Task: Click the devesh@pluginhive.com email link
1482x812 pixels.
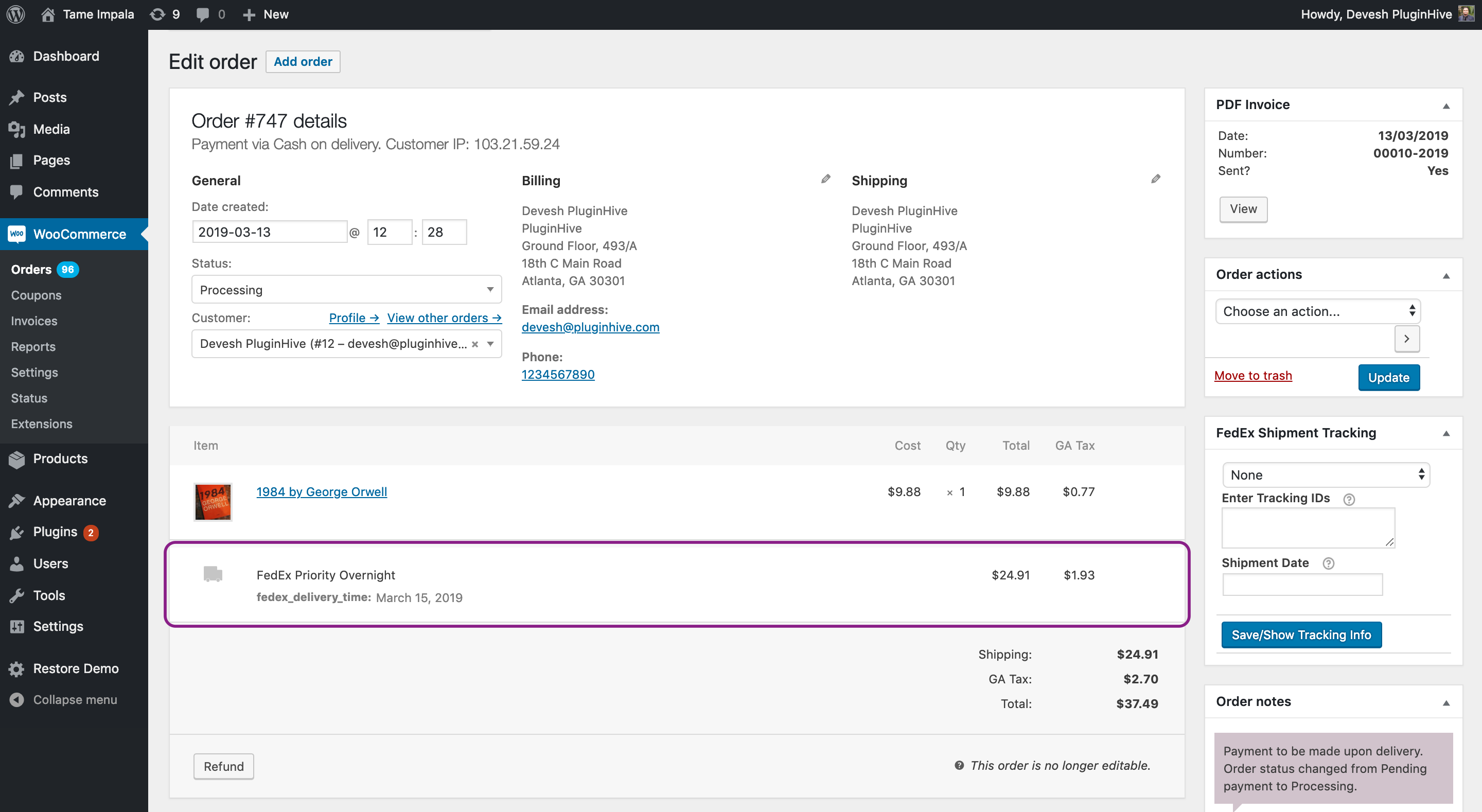Action: tap(591, 326)
